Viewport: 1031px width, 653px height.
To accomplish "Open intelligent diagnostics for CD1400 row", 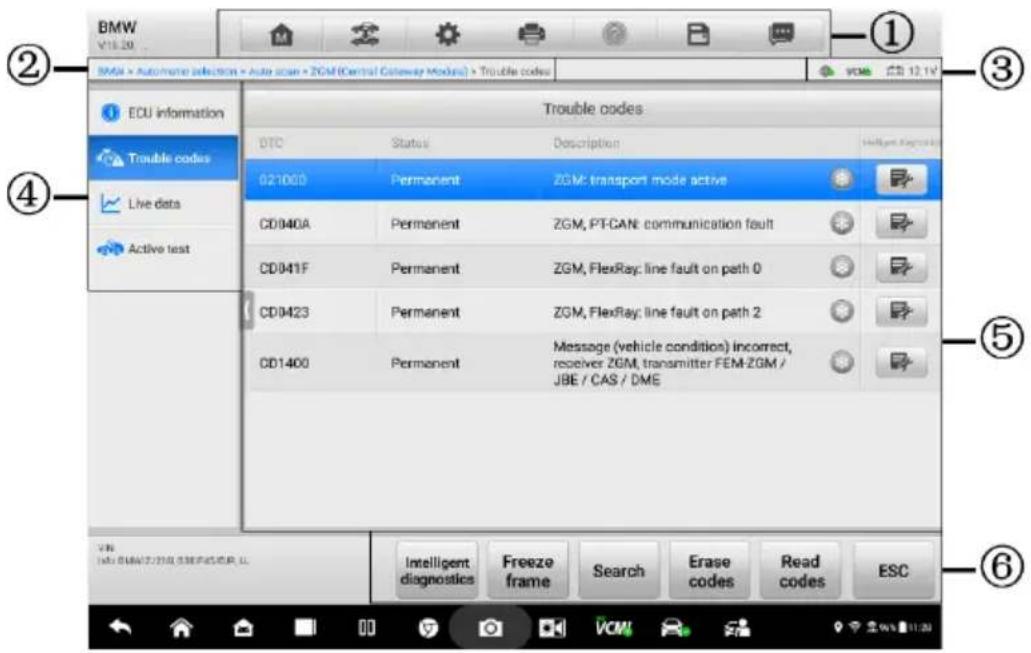I will click(x=901, y=362).
